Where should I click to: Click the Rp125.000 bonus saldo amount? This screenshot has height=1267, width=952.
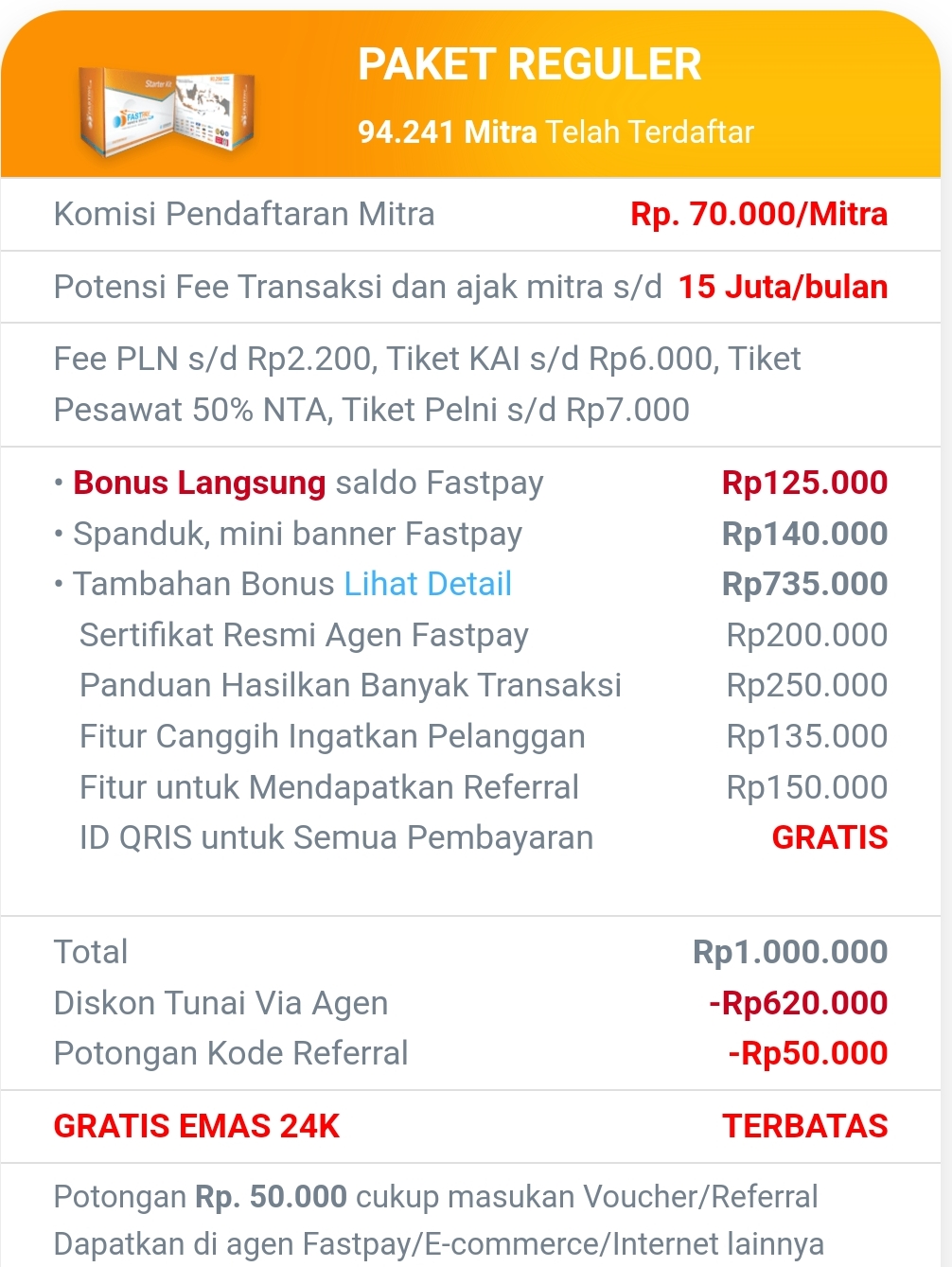pyautogui.click(x=803, y=483)
